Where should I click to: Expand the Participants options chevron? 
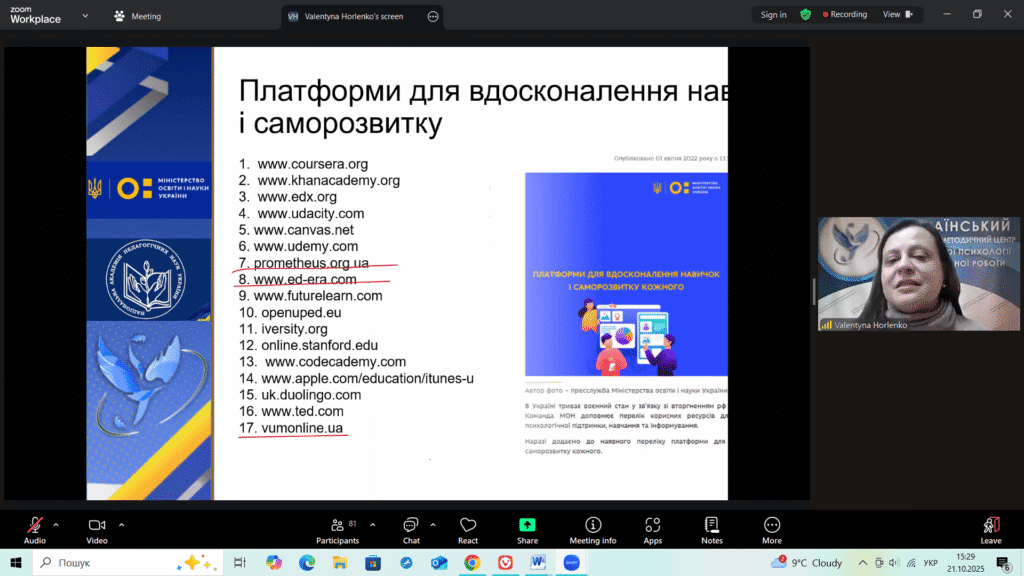coord(373,524)
